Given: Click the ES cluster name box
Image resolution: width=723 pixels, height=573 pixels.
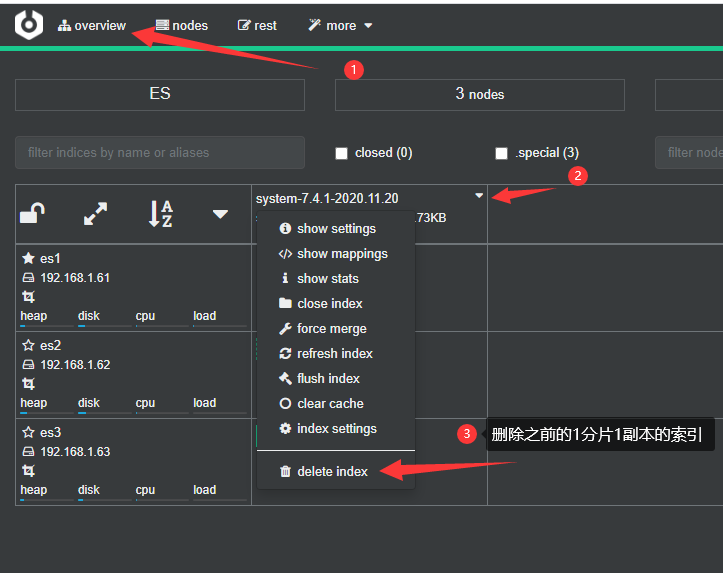Looking at the screenshot, I should click(160, 95).
